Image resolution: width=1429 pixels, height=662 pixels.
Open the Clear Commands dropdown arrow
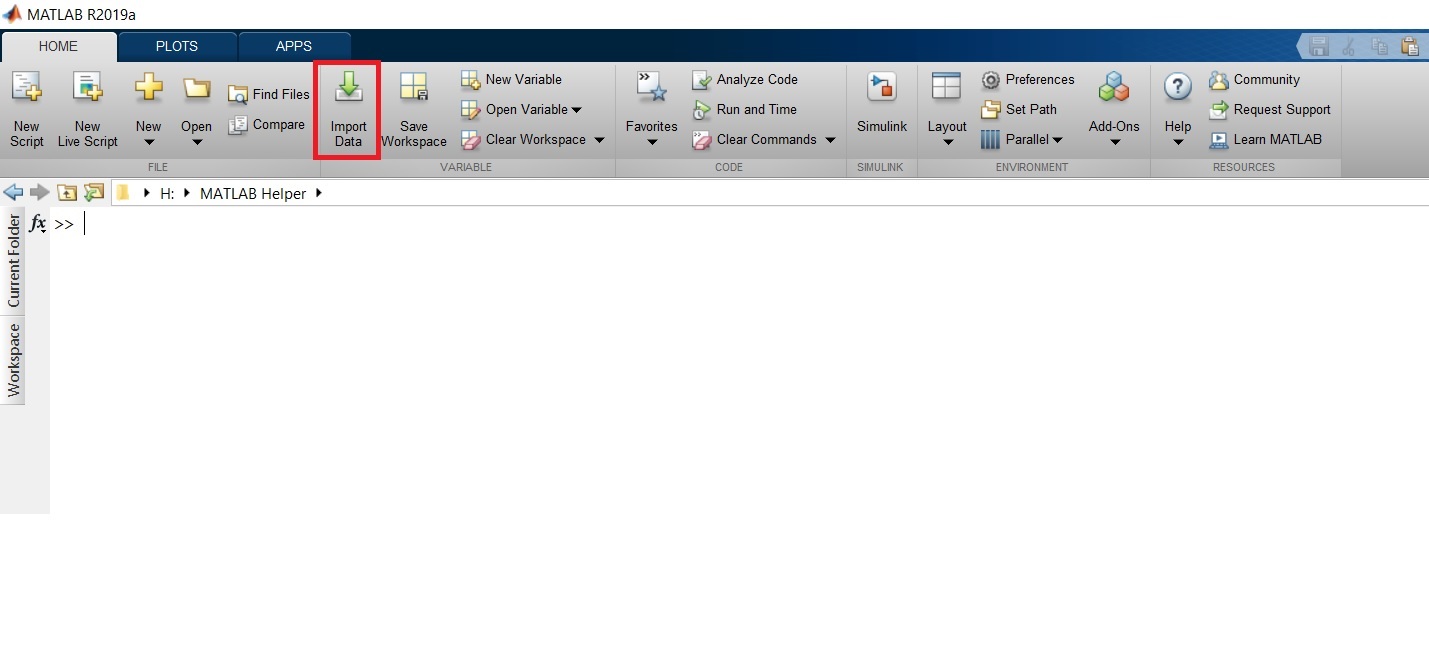tap(830, 140)
